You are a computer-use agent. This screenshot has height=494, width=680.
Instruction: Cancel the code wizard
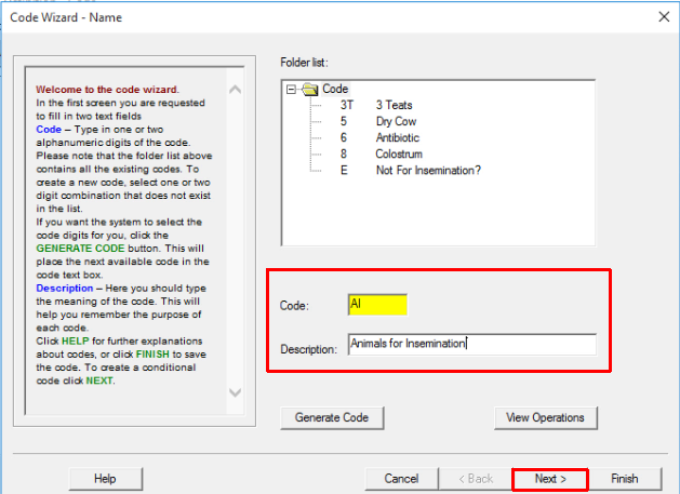point(401,479)
